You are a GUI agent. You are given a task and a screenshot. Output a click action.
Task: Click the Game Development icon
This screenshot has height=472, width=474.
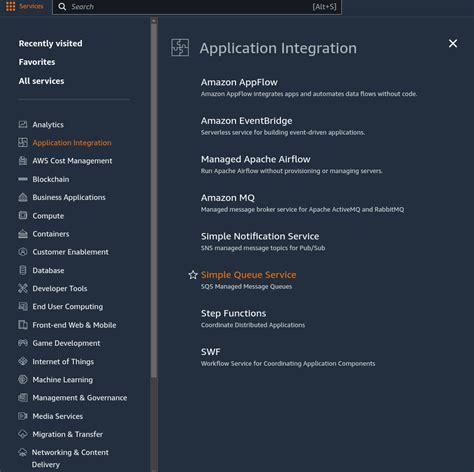click(23, 343)
